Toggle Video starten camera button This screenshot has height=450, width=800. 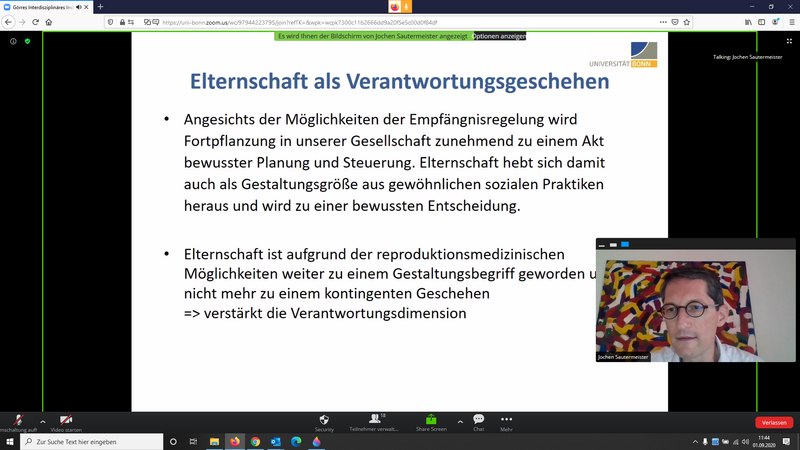click(65, 420)
